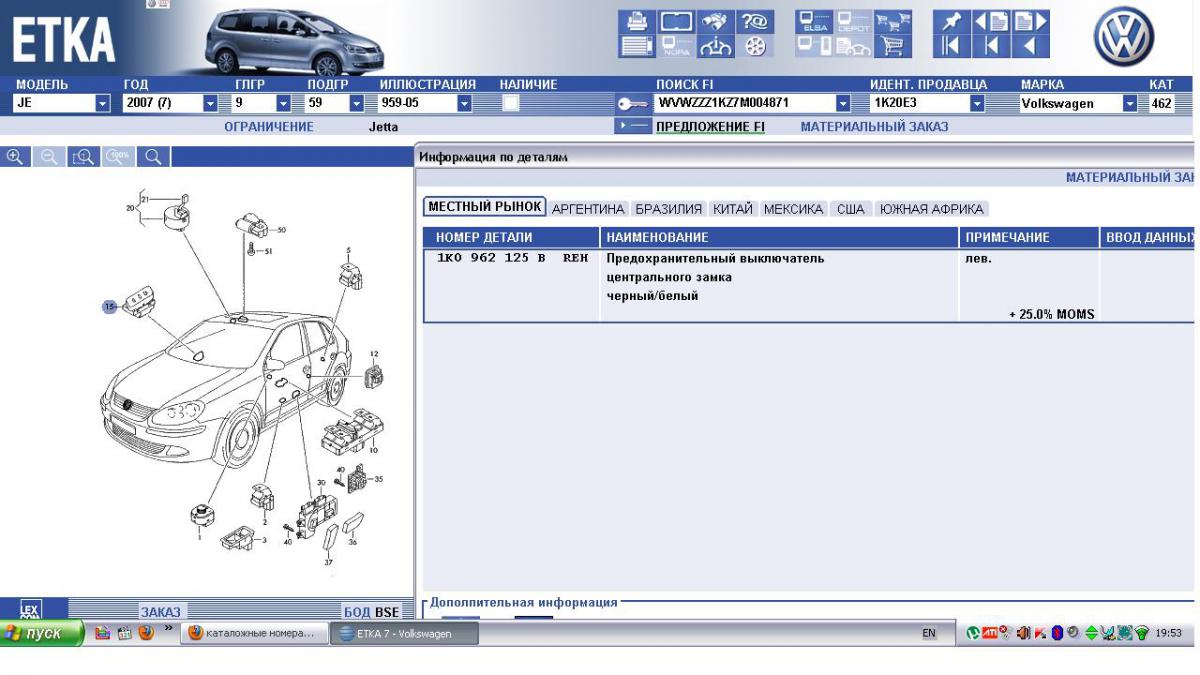Click the plain magnifier icon

click(152, 157)
